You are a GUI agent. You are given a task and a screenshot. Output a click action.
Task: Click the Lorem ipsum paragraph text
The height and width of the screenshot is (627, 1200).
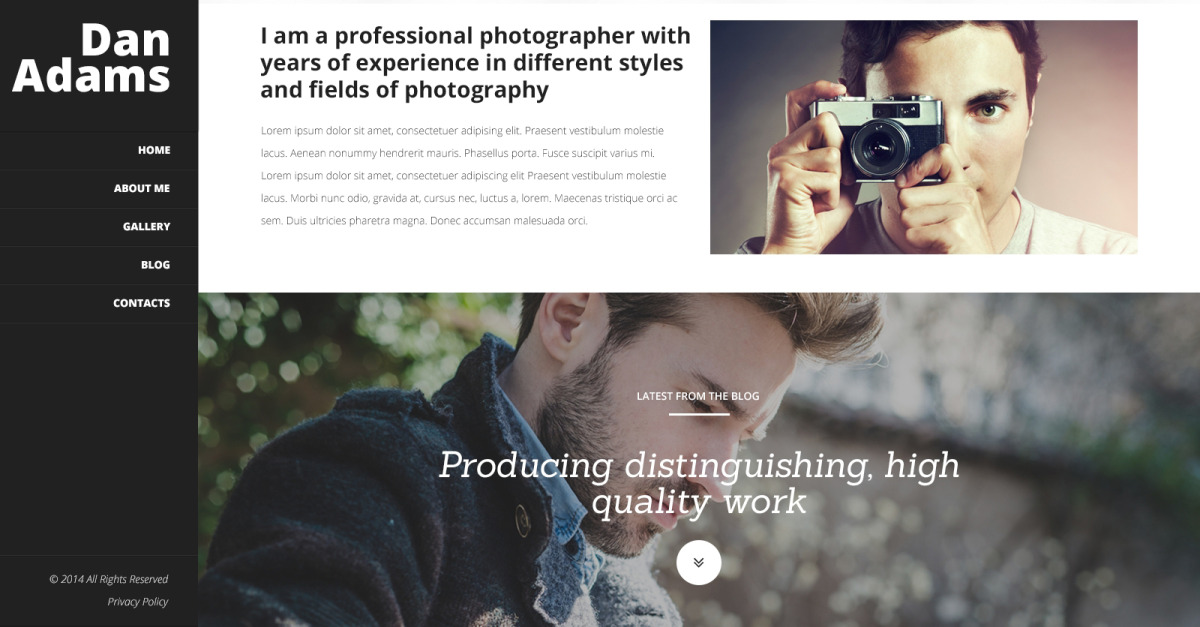pos(470,175)
